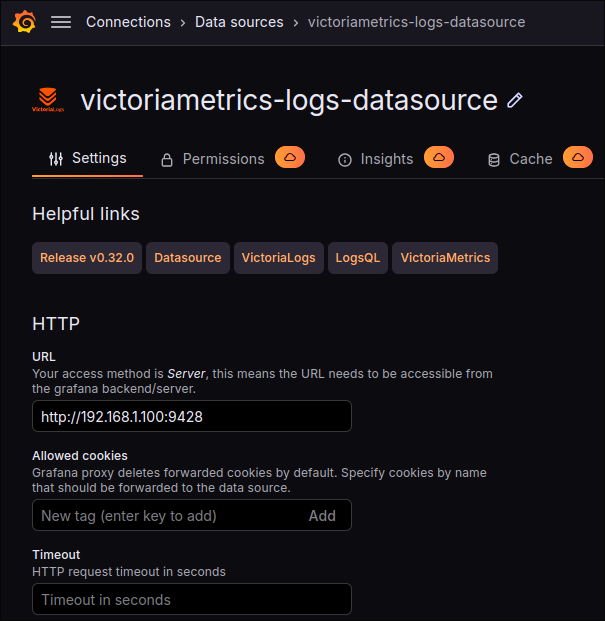Go to Data sources breadcrumb
Image resolution: width=605 pixels, height=621 pixels.
coord(239,22)
